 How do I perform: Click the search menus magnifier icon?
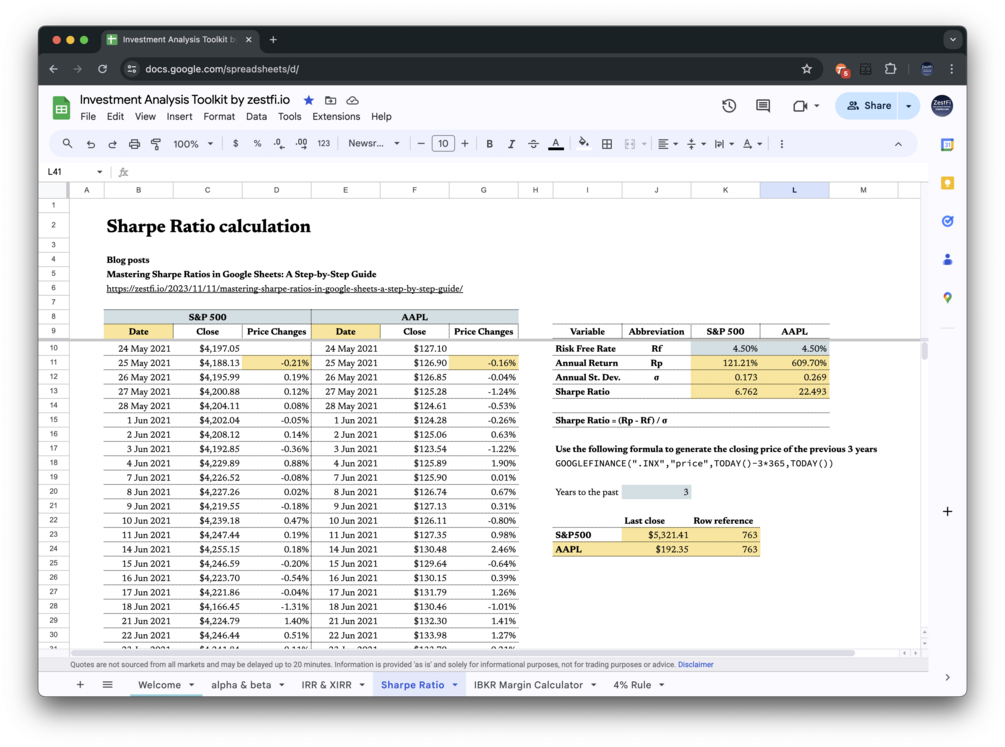(67, 144)
